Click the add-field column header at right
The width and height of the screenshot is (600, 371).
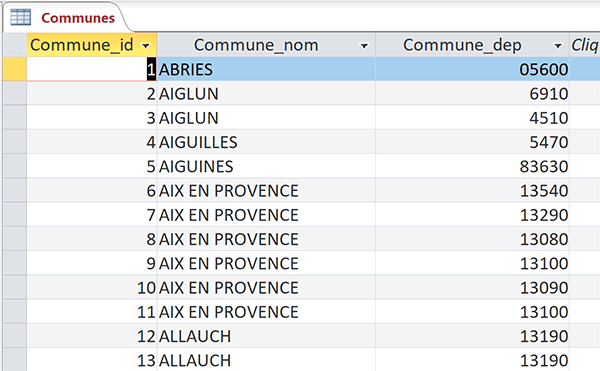pyautogui.click(x=585, y=45)
